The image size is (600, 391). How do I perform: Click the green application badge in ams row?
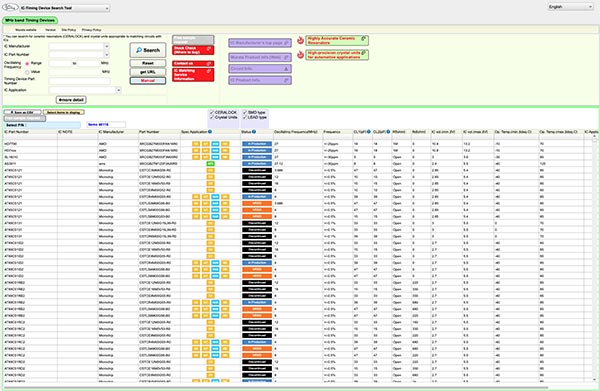point(210,164)
